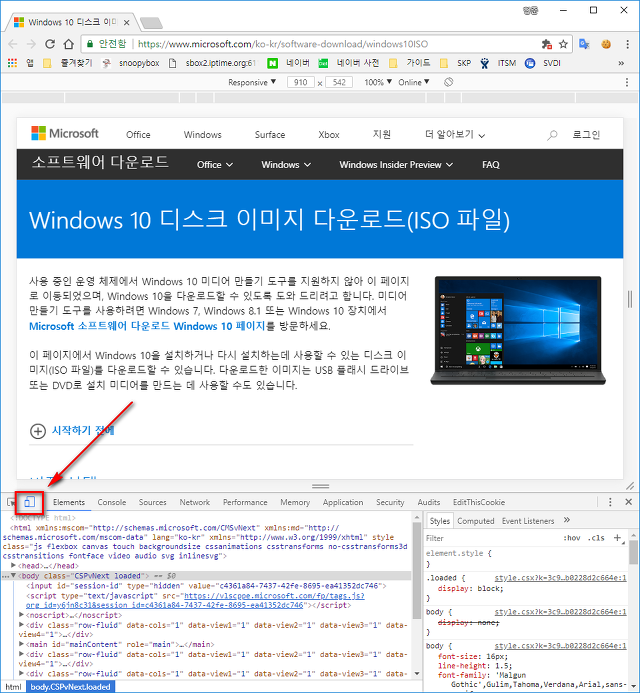Expand the Office dropdown in dark nav bar

coord(215,165)
